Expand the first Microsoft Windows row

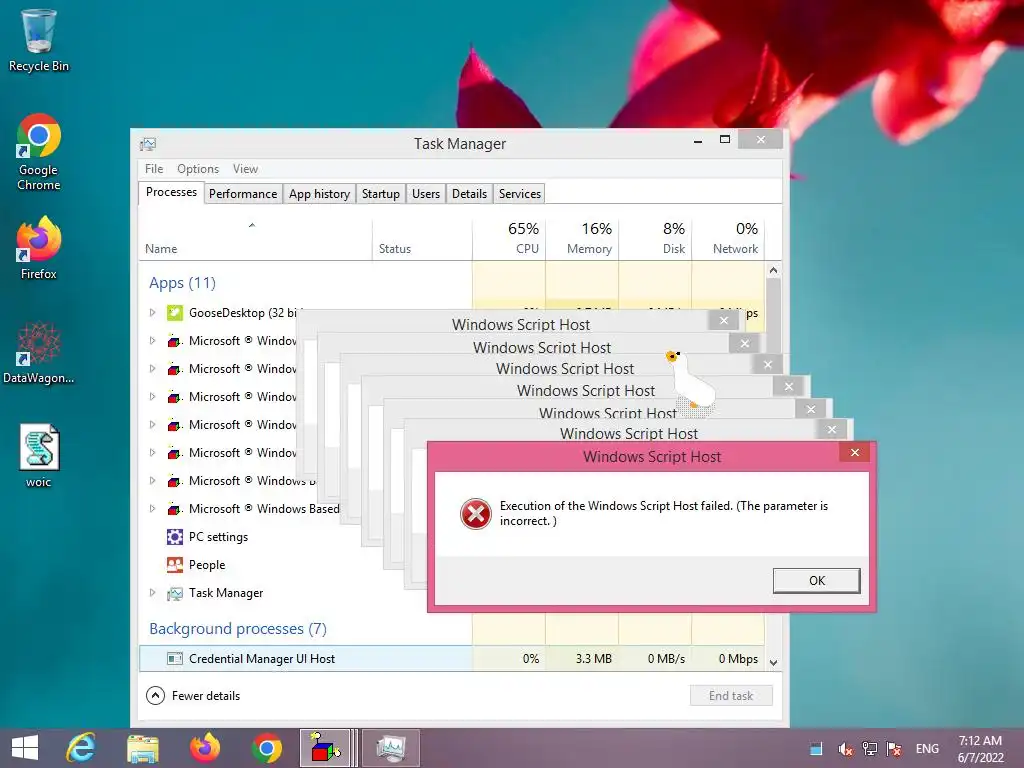click(152, 341)
